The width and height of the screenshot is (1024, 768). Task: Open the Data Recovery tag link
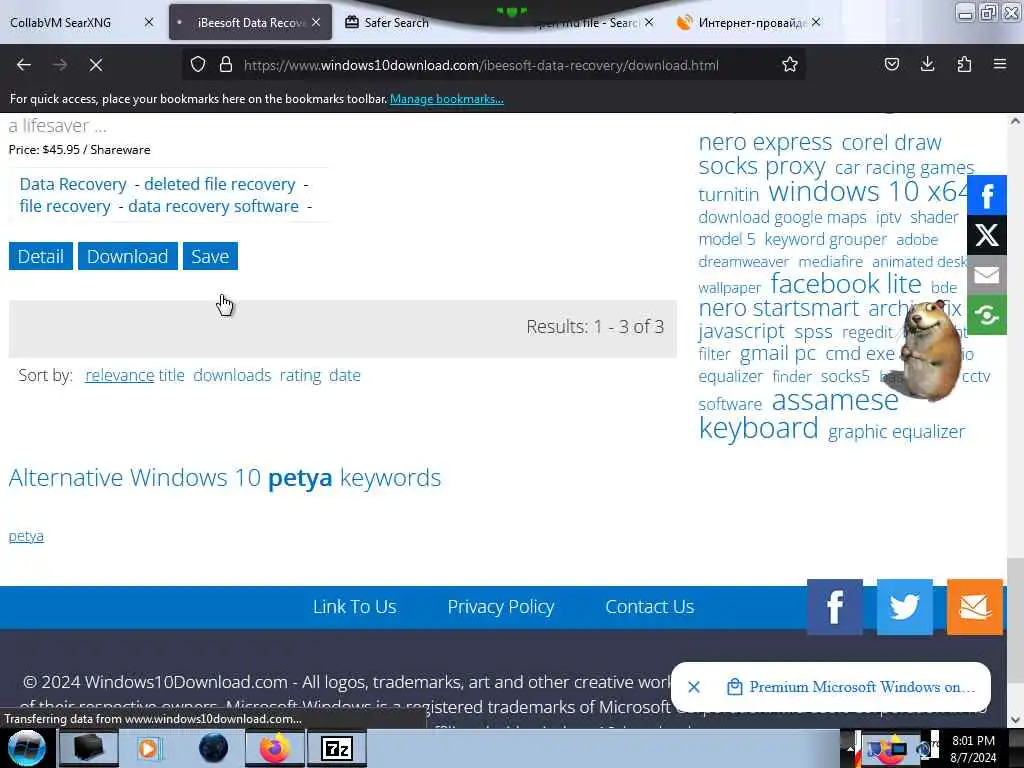click(73, 184)
